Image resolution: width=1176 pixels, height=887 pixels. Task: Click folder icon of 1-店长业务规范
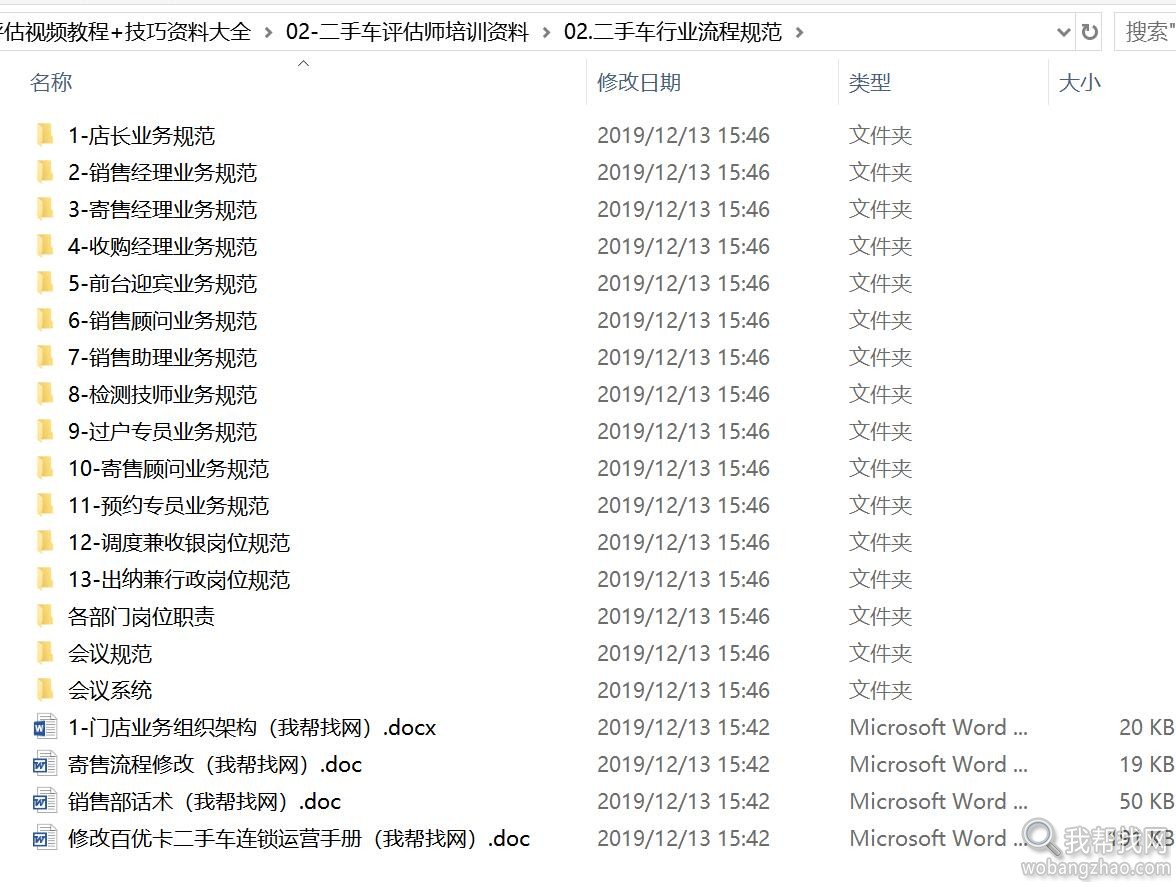coord(45,135)
